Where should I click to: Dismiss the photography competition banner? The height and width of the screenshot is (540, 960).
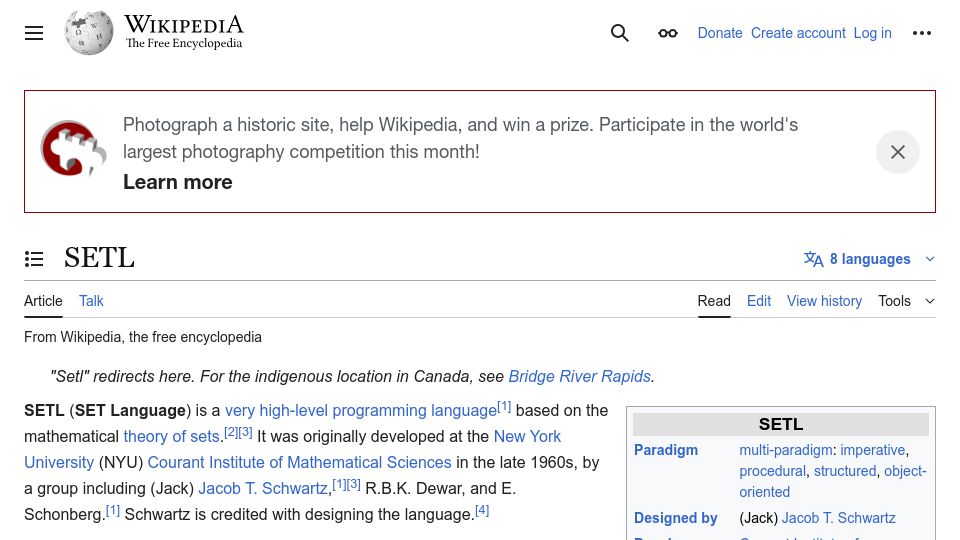(898, 152)
